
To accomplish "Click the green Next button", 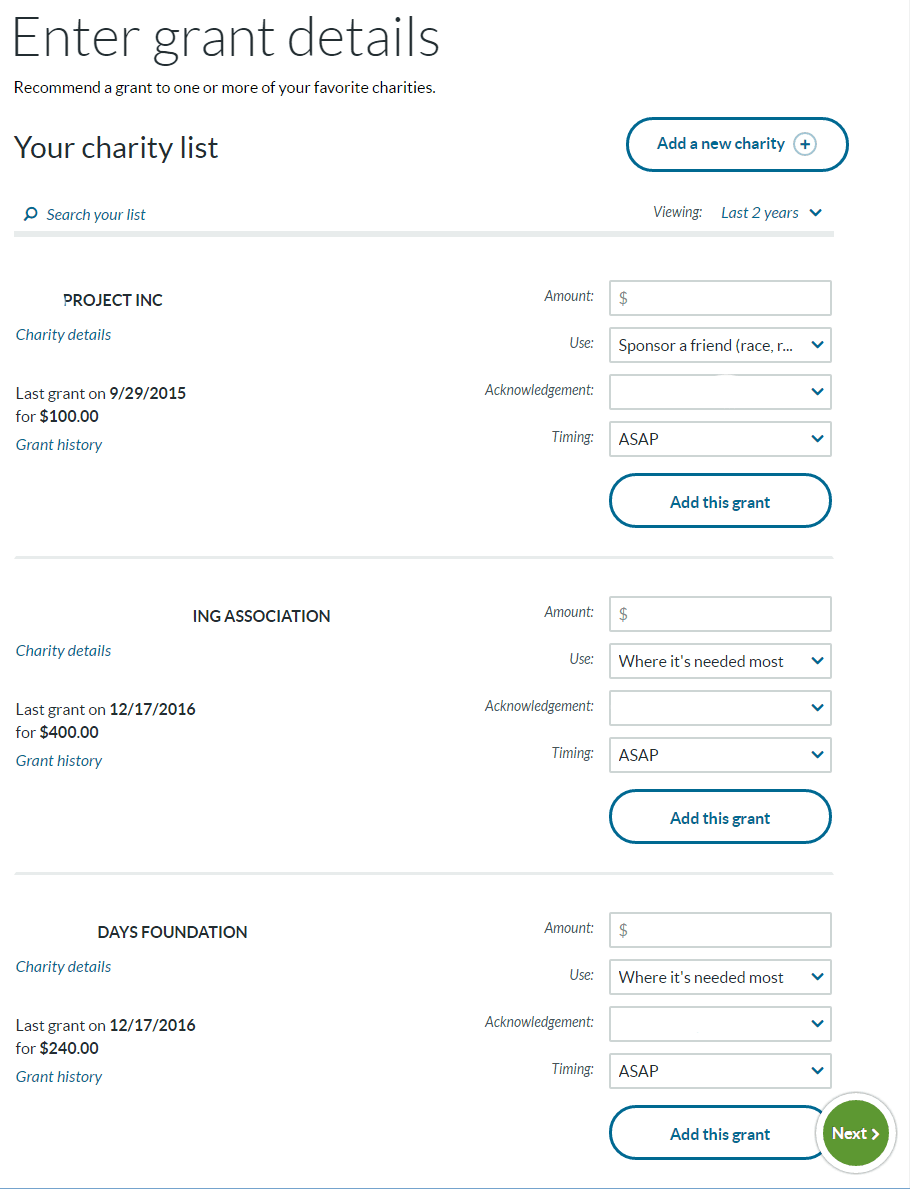I will click(855, 1133).
